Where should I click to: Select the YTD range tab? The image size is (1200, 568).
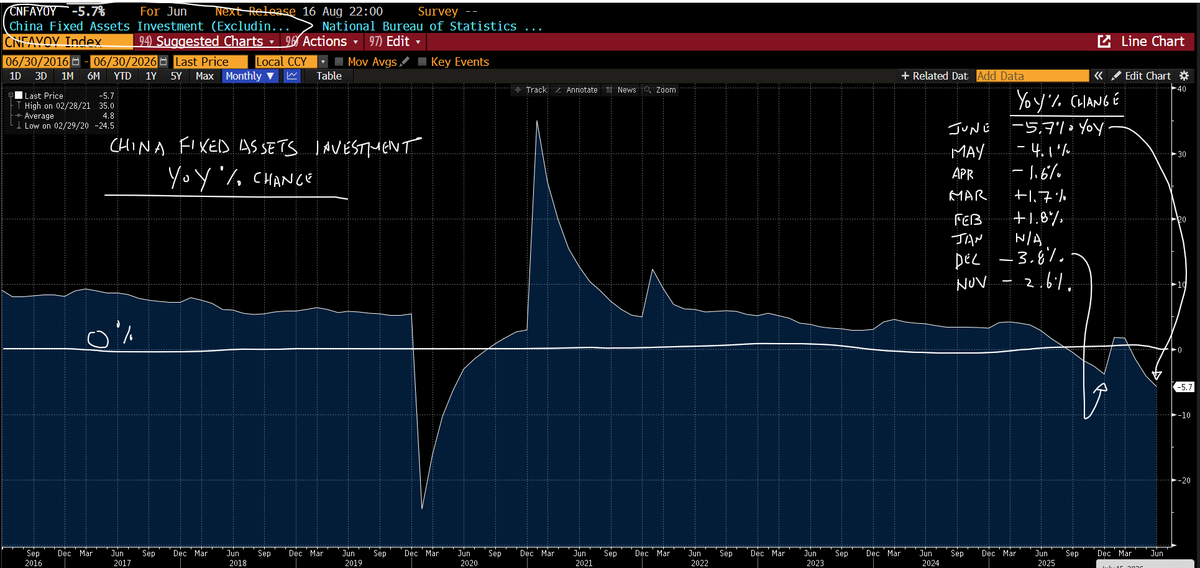pos(122,76)
